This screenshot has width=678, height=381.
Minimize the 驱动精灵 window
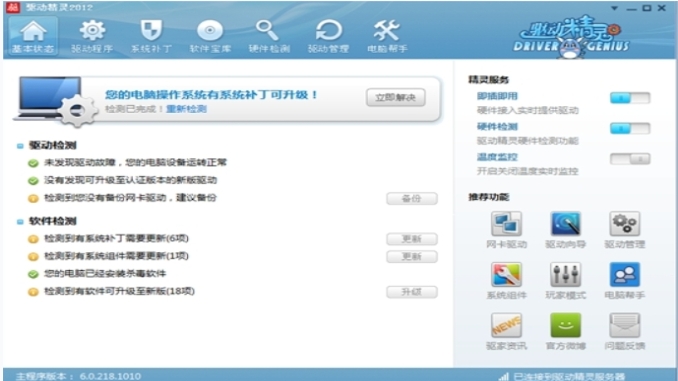pos(631,9)
